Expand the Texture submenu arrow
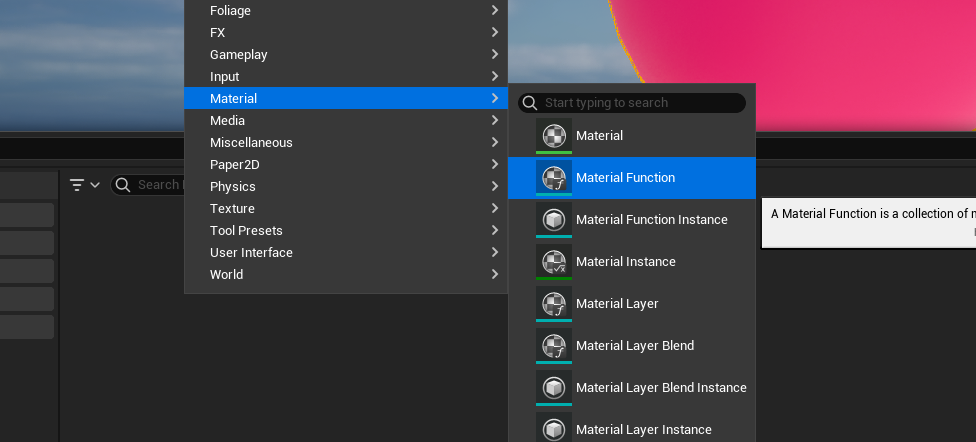Screen dimensions: 976x442 [495, 208]
